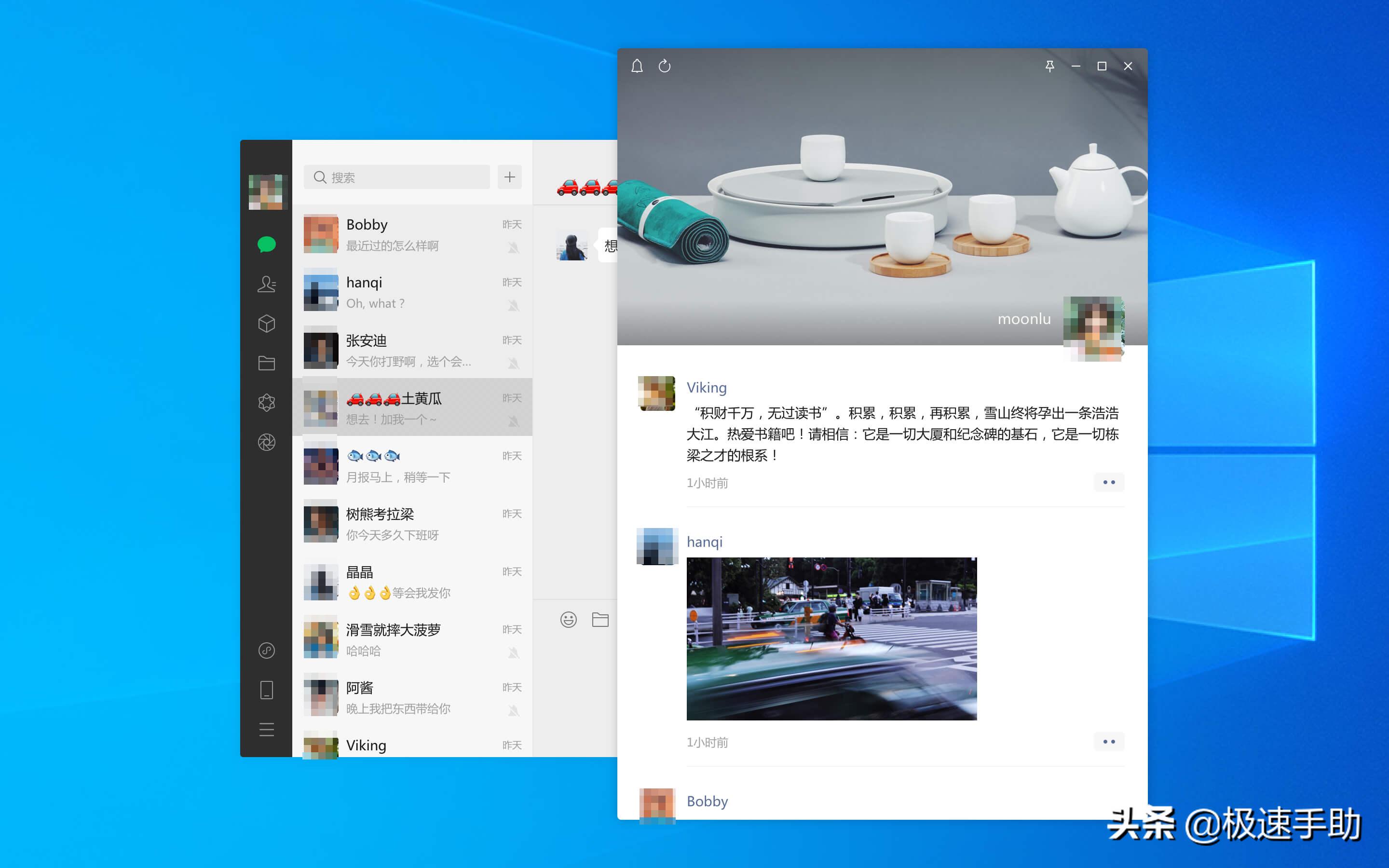Refresh the Moments feed with the circular arrow

665,66
